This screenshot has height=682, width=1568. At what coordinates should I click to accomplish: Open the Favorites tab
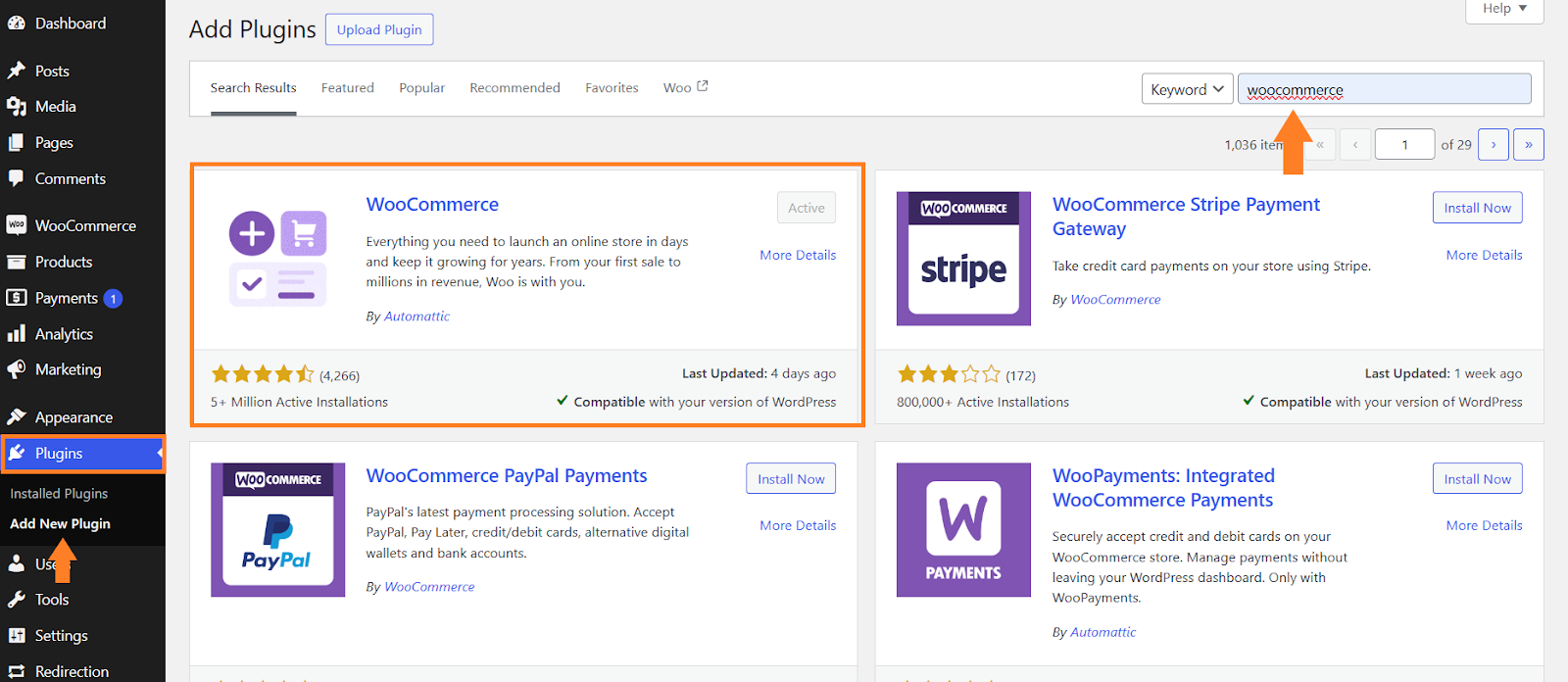(x=612, y=88)
